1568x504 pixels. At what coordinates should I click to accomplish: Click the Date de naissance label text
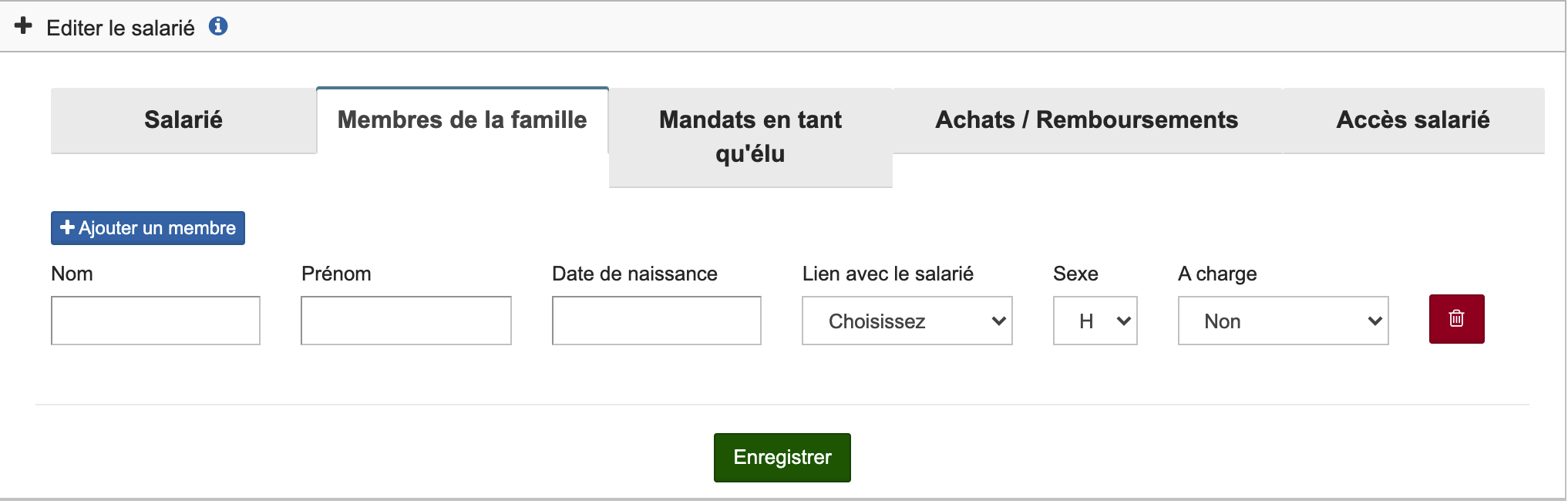click(x=634, y=274)
